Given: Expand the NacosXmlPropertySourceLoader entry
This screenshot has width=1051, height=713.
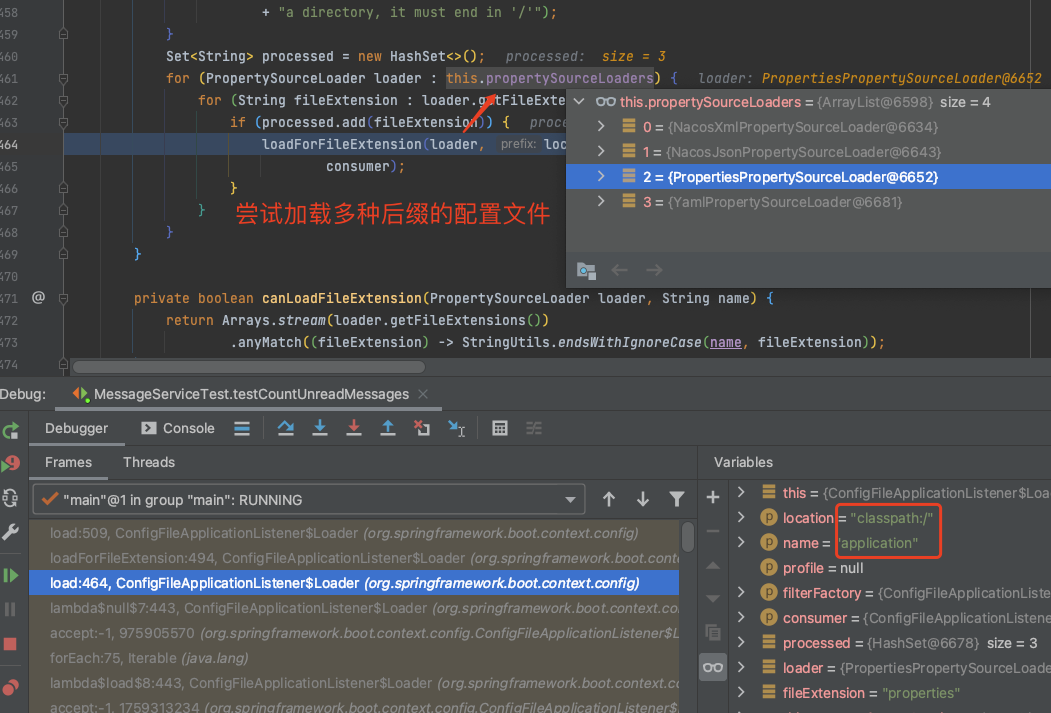Looking at the screenshot, I should click(601, 126).
